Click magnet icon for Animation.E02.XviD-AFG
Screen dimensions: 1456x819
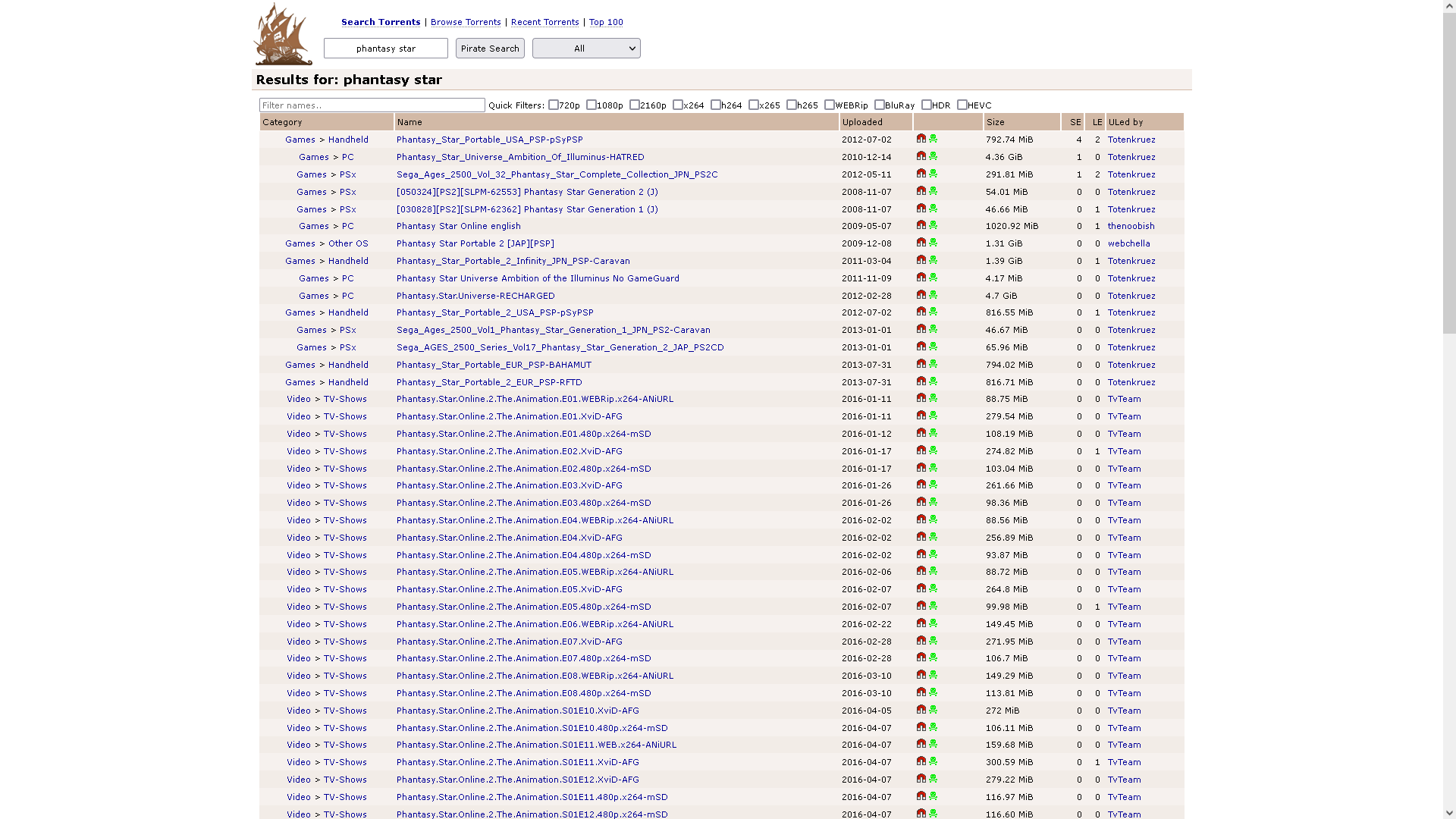[x=921, y=450]
